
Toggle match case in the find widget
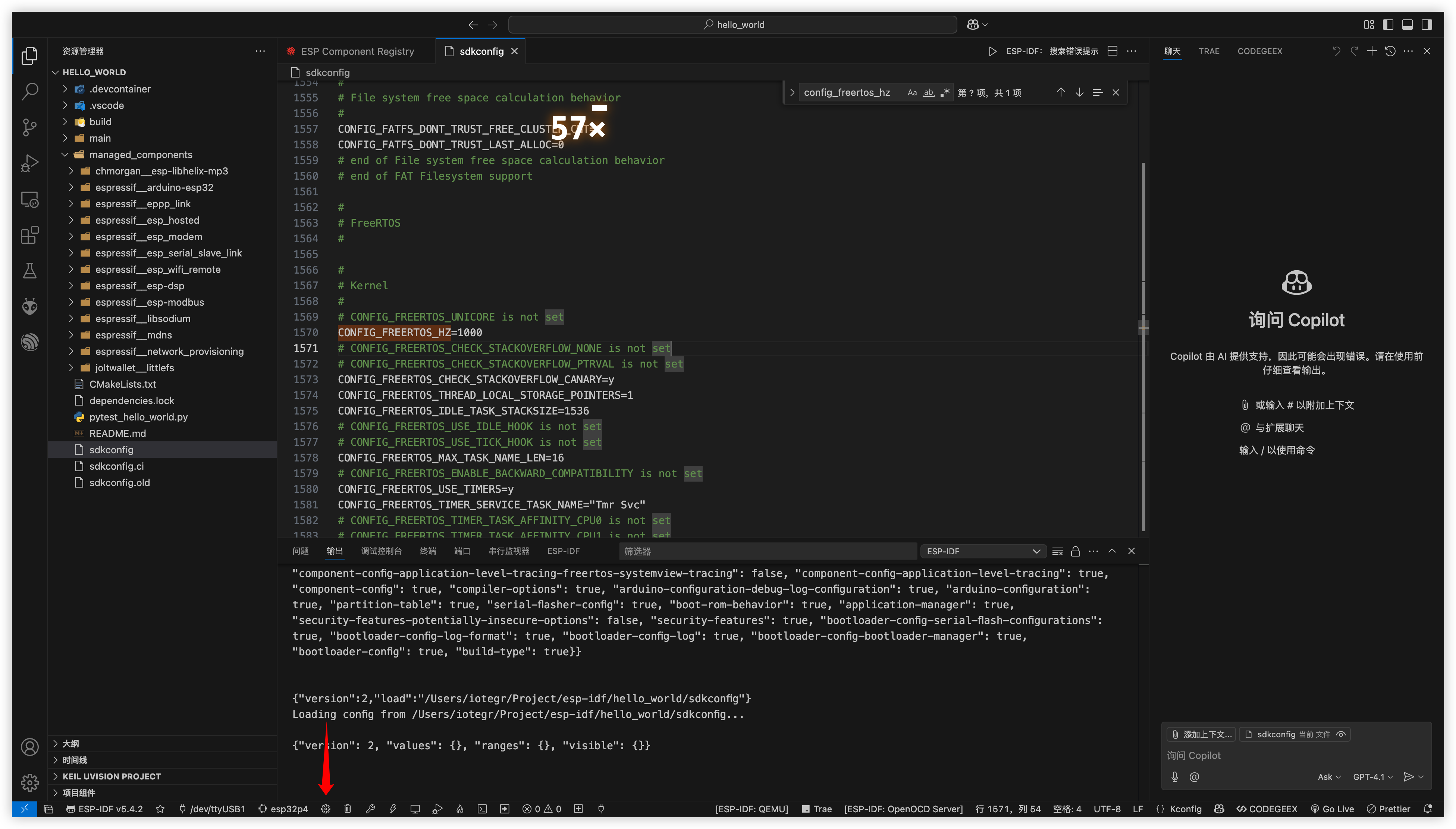(912, 92)
